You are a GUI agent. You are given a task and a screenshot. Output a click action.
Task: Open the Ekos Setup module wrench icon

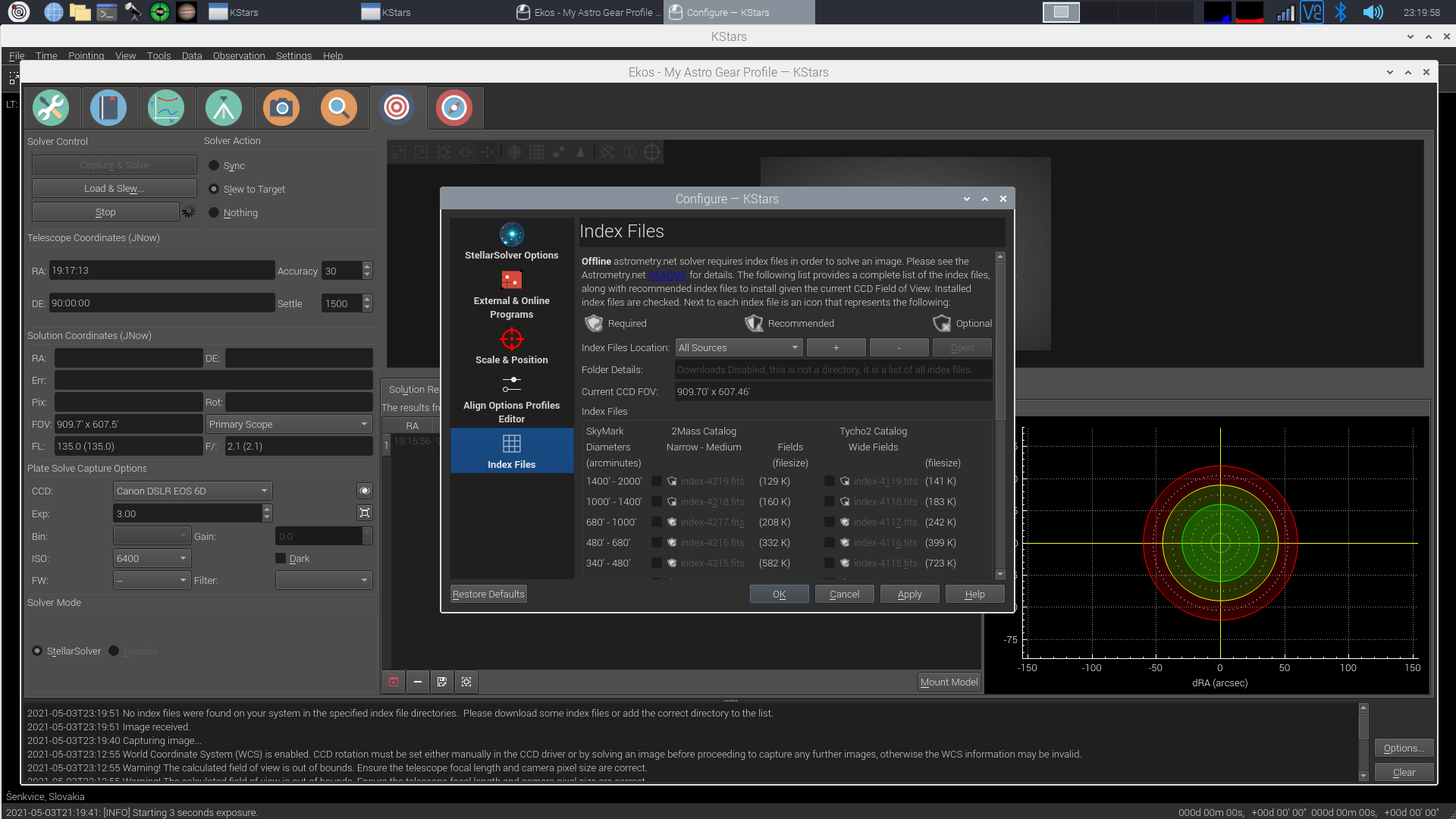click(51, 108)
